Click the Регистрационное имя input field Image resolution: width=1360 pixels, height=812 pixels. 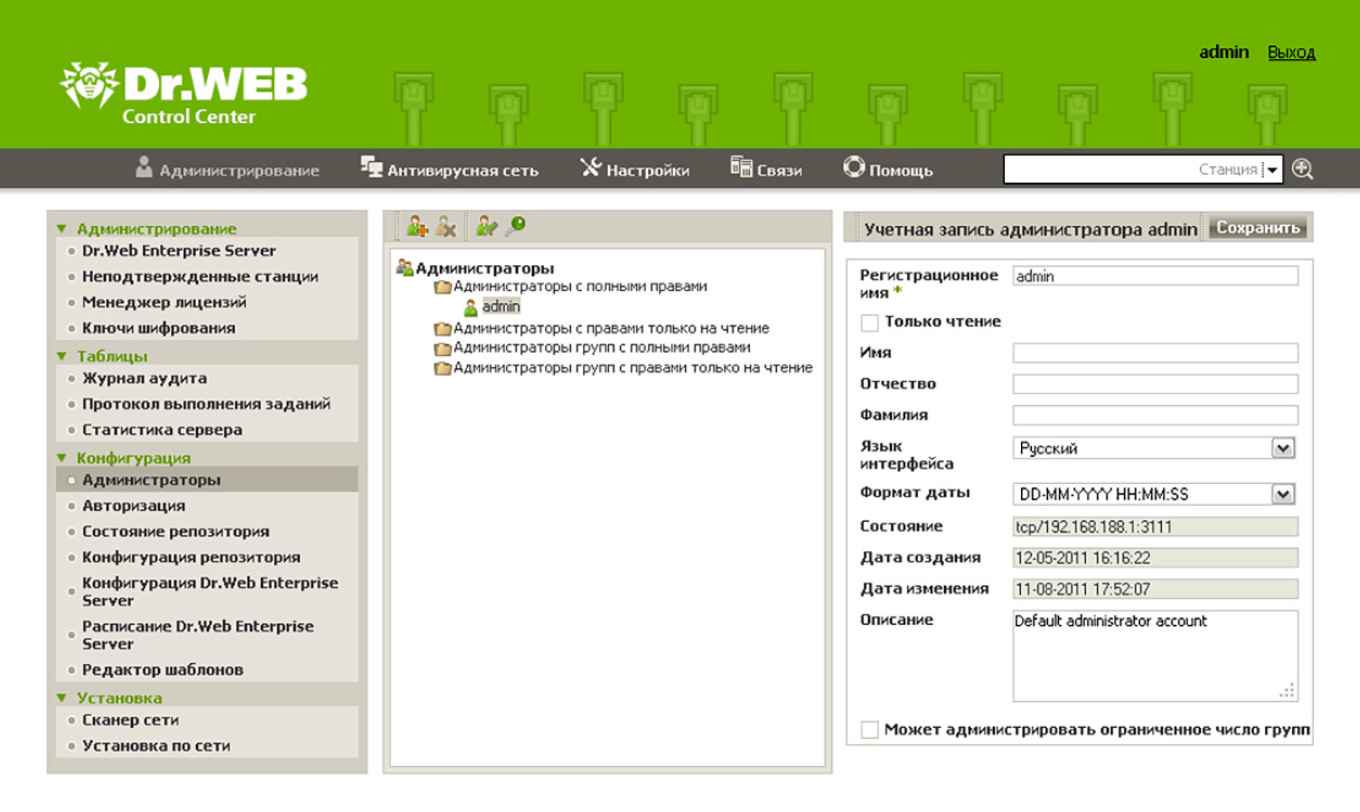[1155, 276]
